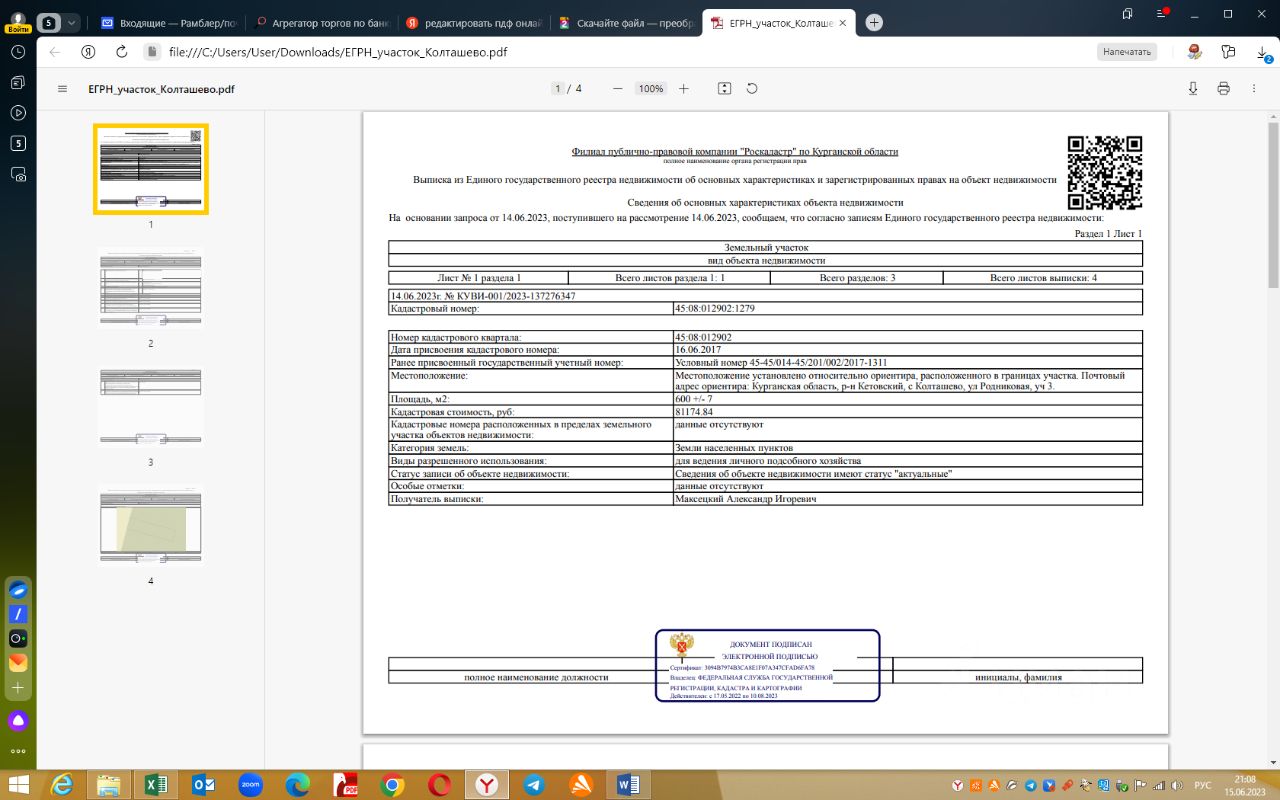The image size is (1280, 800).
Task: Open PDF viewer more options menu
Action: (x=1253, y=89)
